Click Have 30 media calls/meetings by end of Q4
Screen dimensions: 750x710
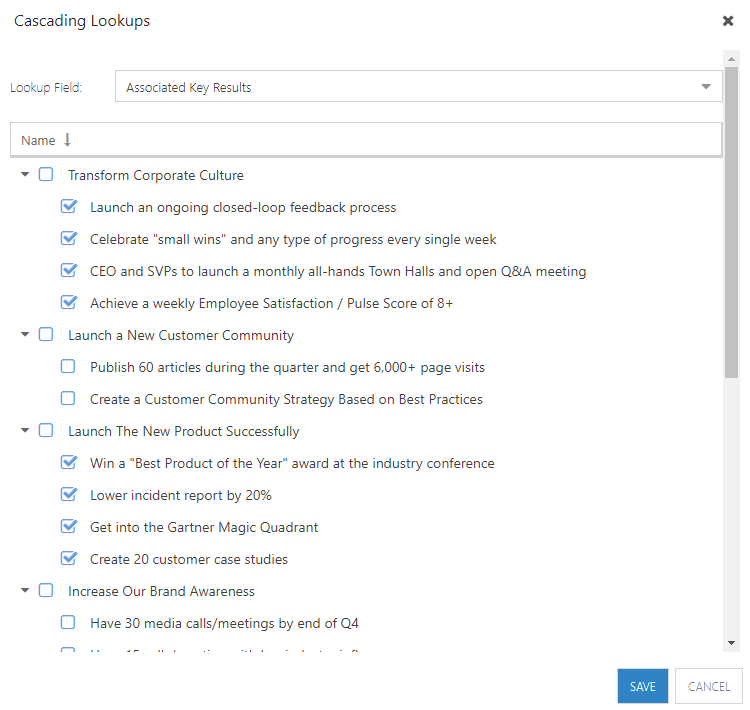tap(224, 623)
